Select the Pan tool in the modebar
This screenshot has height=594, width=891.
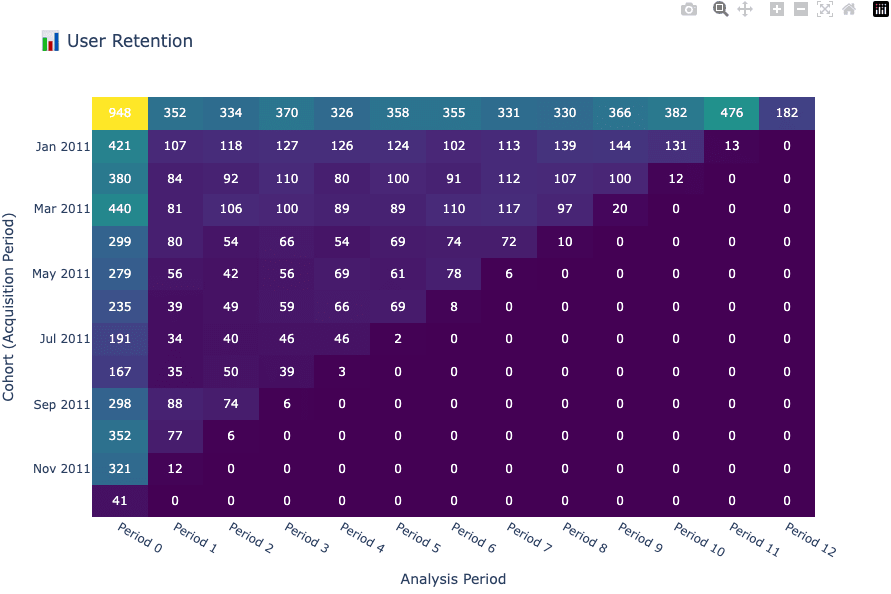point(744,9)
